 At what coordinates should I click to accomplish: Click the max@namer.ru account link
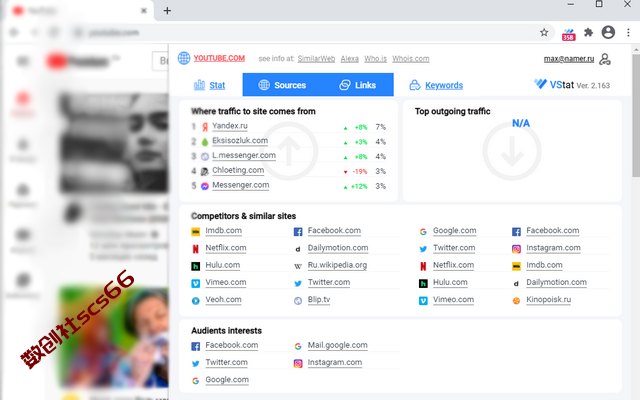[x=569, y=59]
